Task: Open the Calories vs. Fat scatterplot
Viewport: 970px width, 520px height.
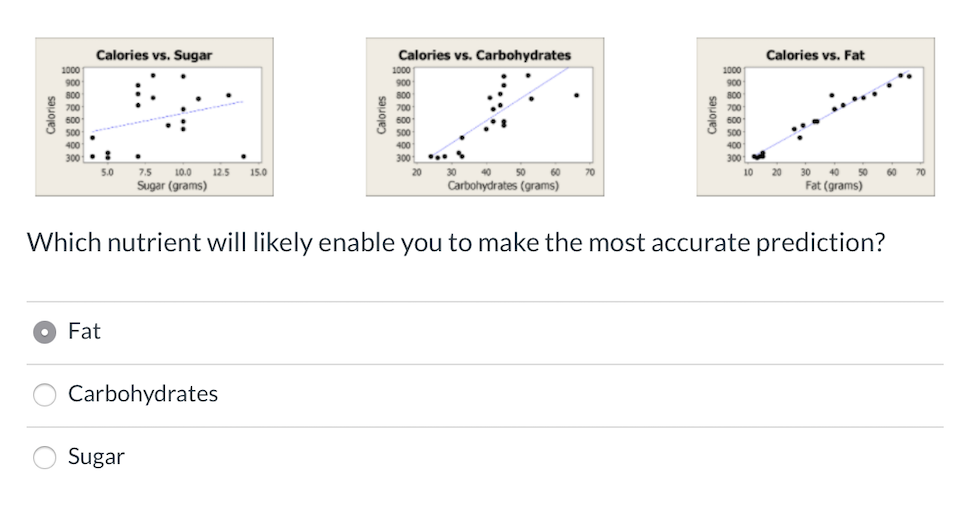Action: (x=815, y=117)
